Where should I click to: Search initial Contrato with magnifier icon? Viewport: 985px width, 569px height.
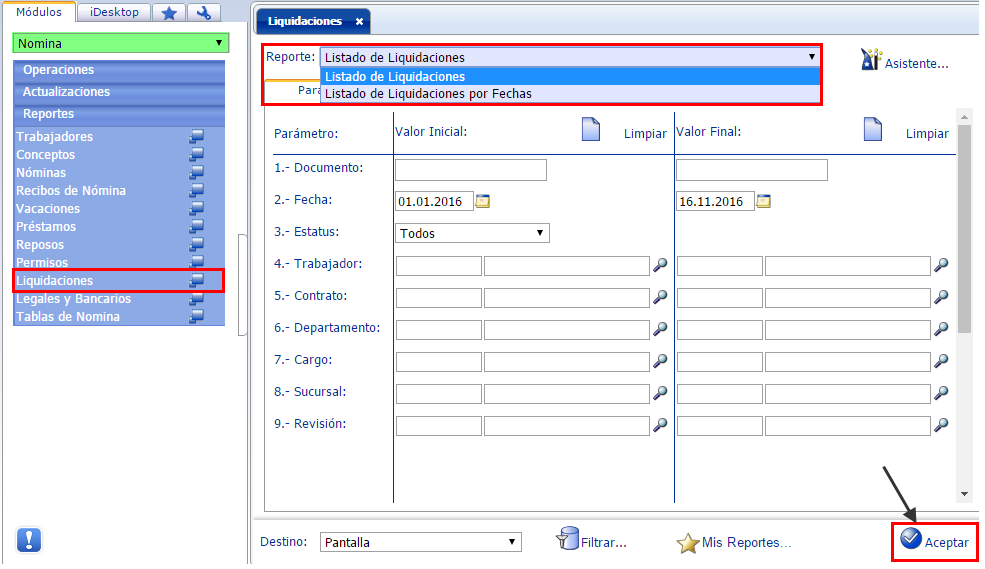[x=660, y=297]
